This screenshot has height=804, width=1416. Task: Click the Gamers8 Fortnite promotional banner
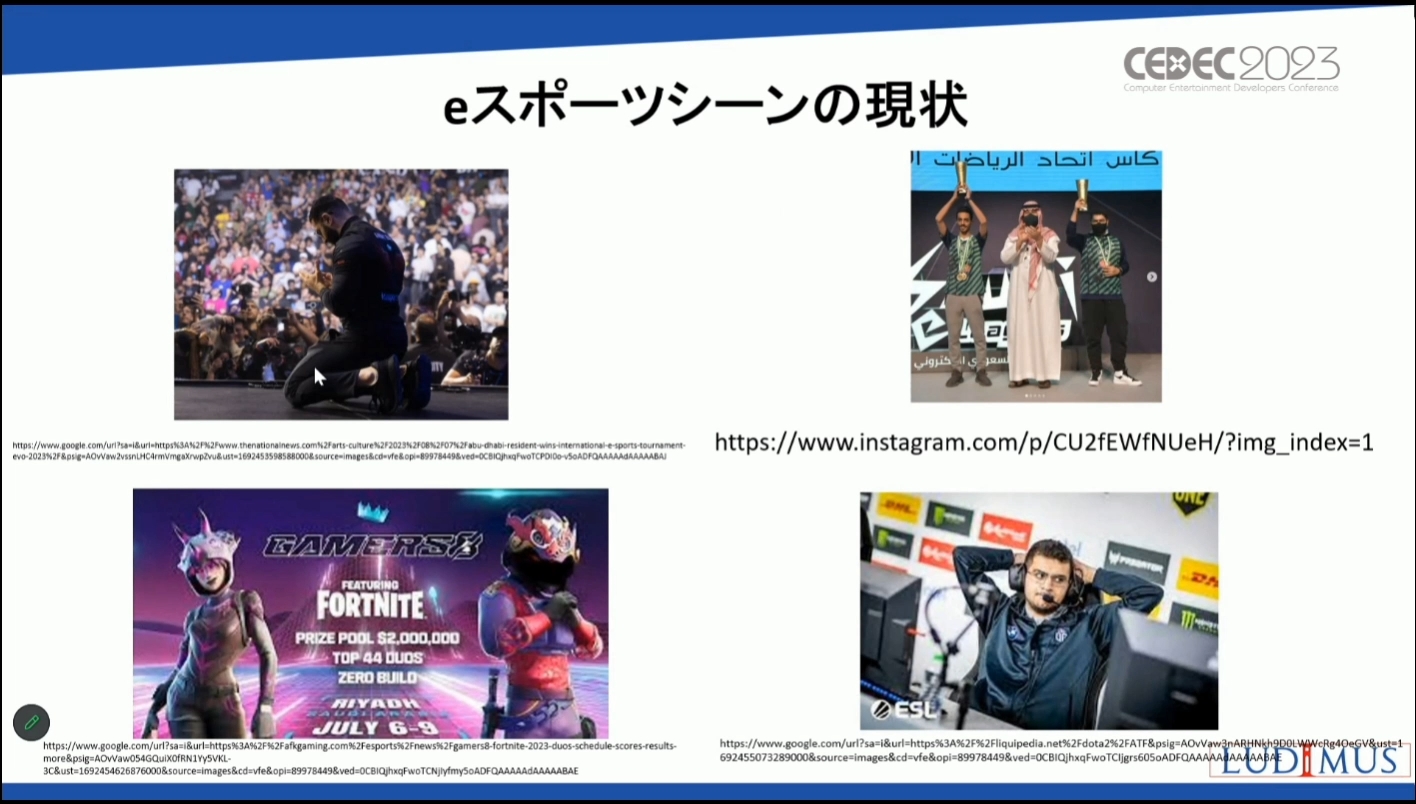point(370,613)
